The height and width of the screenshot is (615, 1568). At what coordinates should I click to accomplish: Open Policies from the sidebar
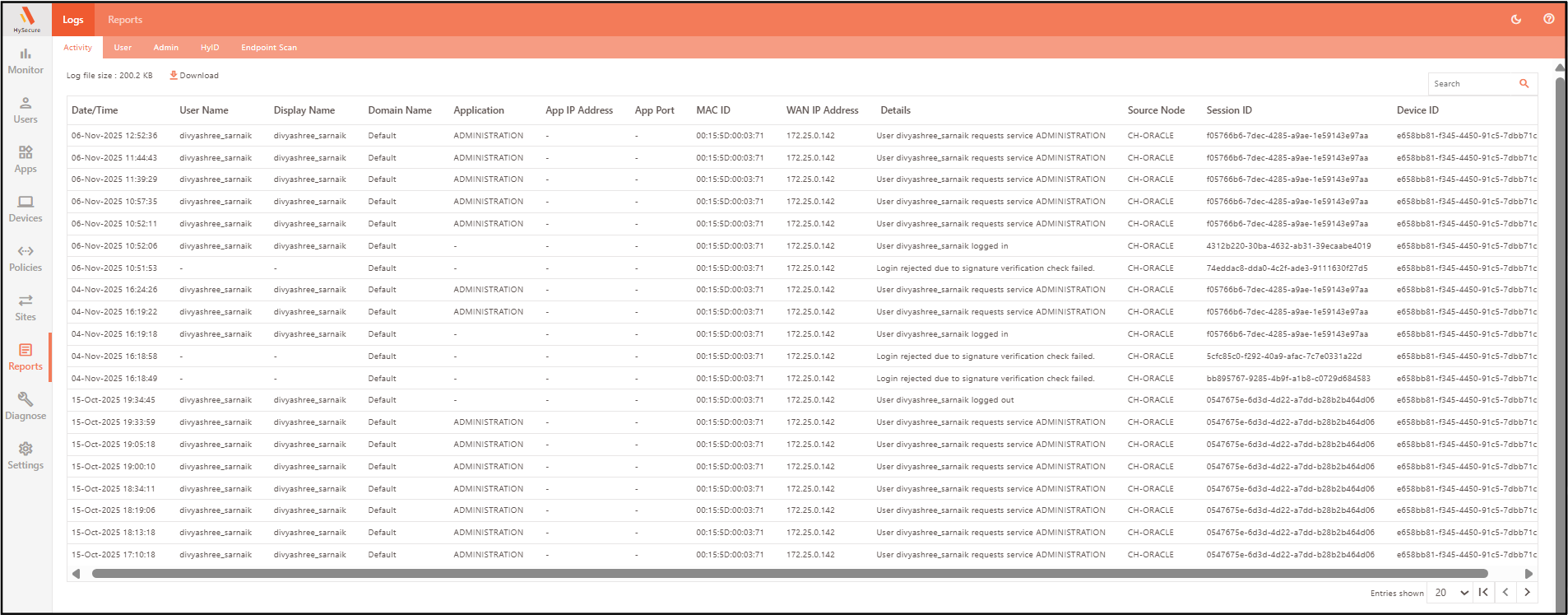tap(26, 259)
